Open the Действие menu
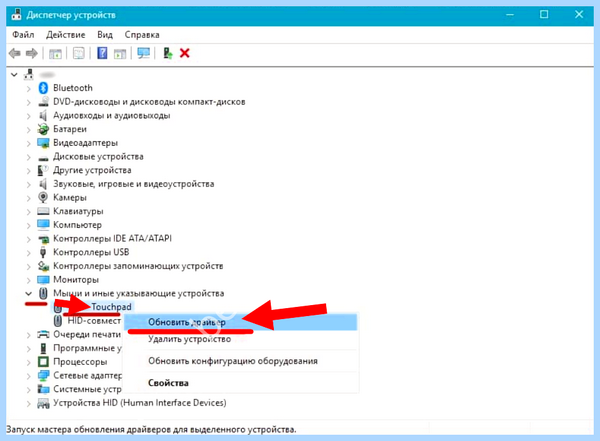Image resolution: width=600 pixels, height=441 pixels. coord(65,35)
